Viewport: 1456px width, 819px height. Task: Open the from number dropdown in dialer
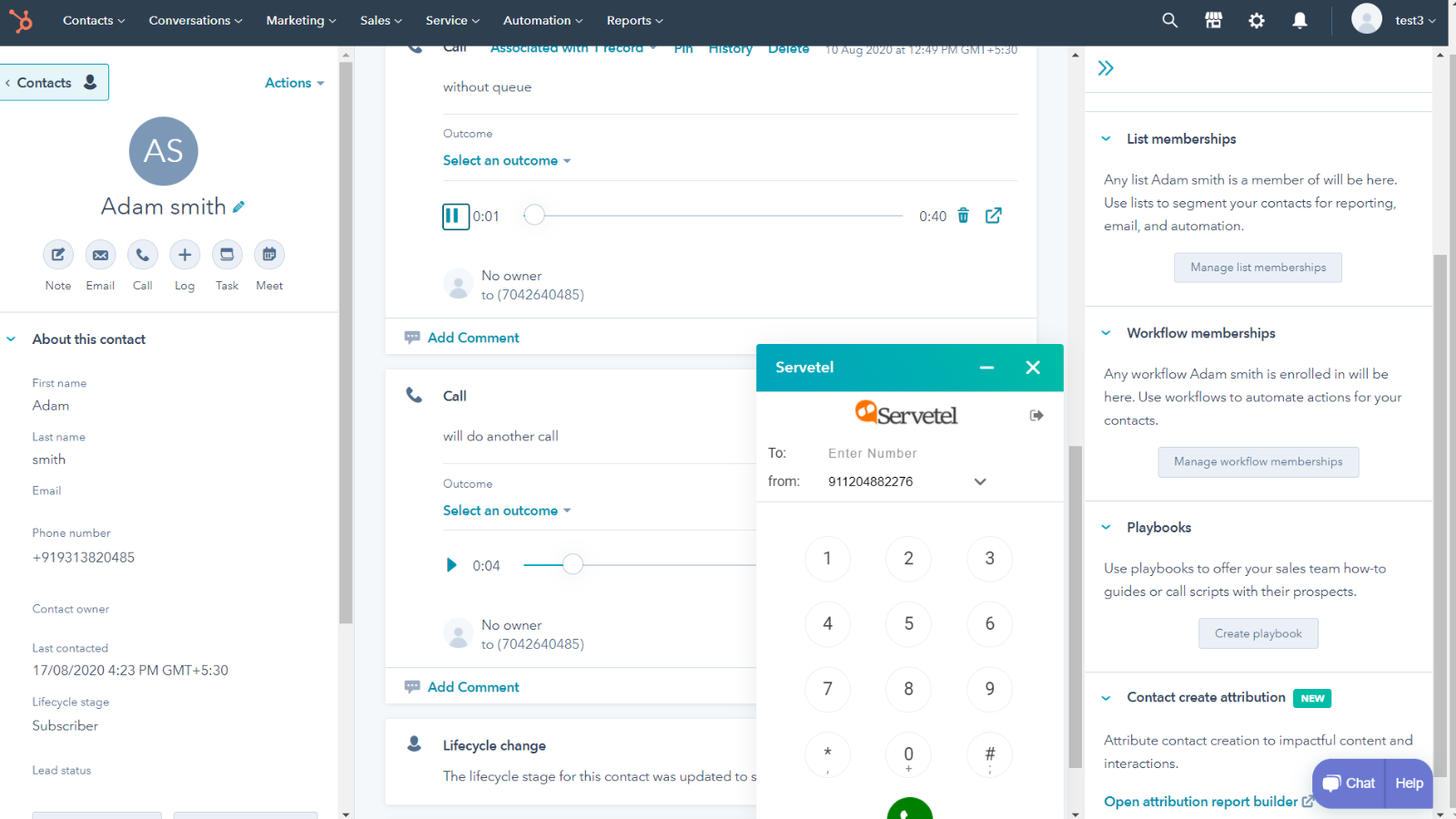tap(980, 481)
